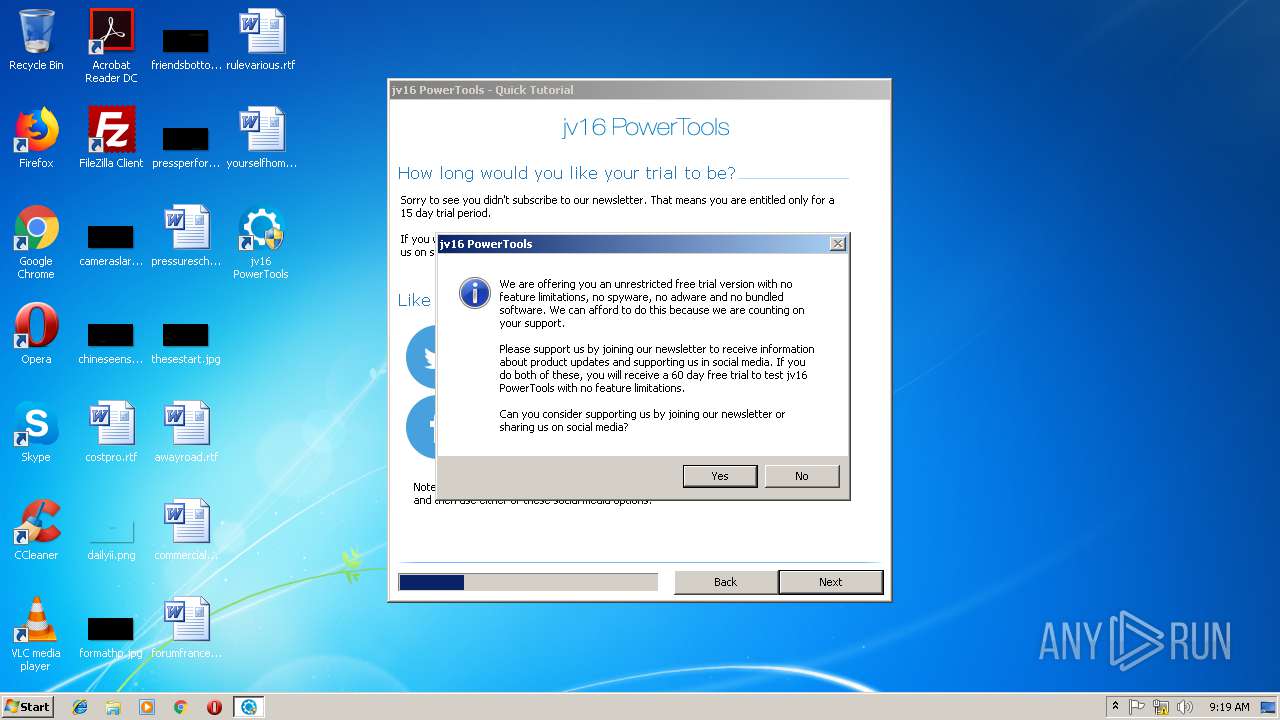Open the dailyii.png file
The height and width of the screenshot is (720, 1280).
pyautogui.click(x=111, y=536)
